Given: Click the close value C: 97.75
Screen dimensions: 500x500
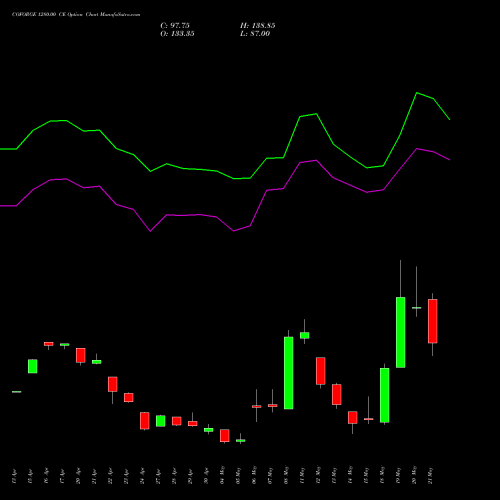Looking at the screenshot, I should pos(175,26).
